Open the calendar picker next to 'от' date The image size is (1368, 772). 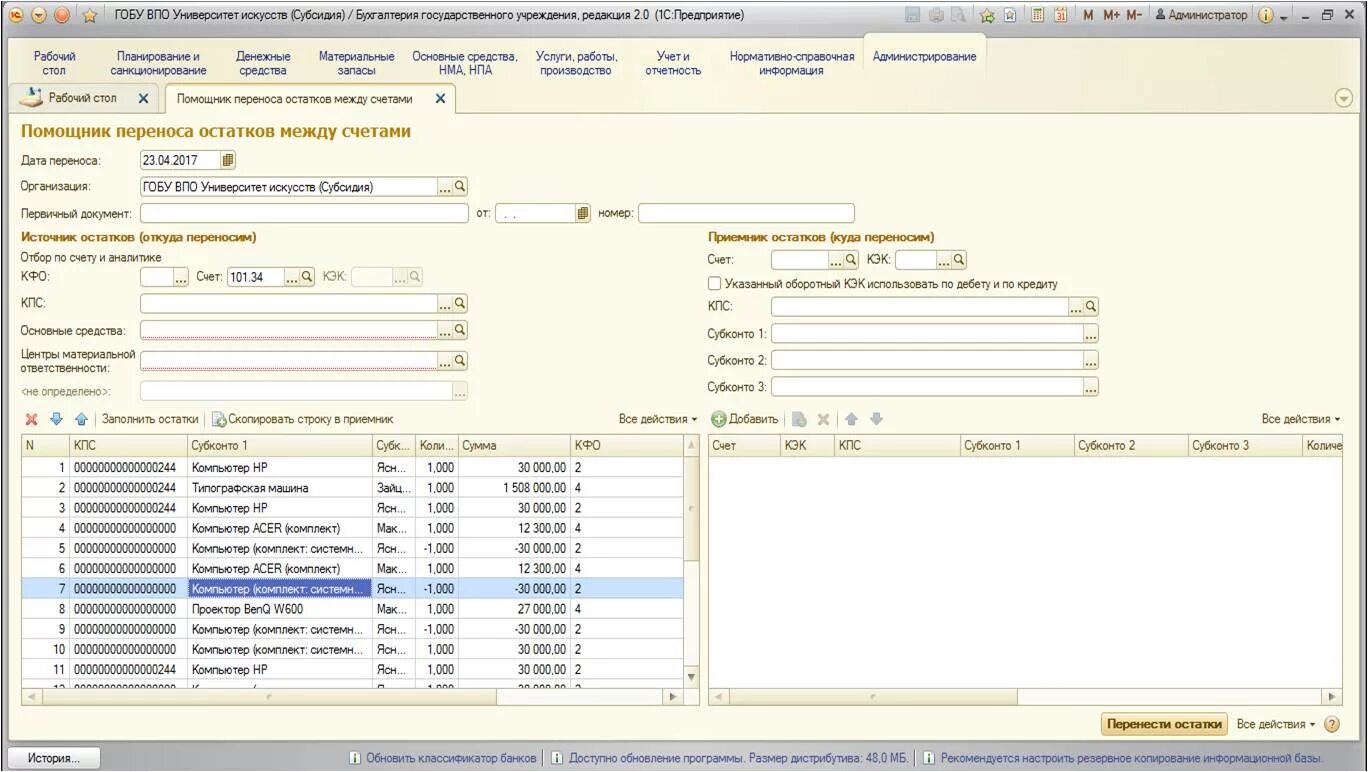pyautogui.click(x=583, y=213)
